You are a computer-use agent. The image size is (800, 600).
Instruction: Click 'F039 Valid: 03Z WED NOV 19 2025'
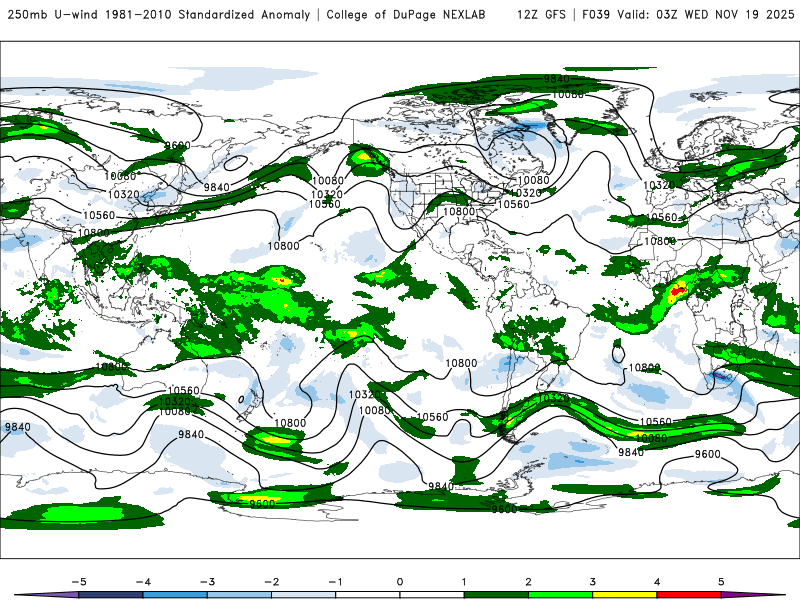[x=688, y=15]
